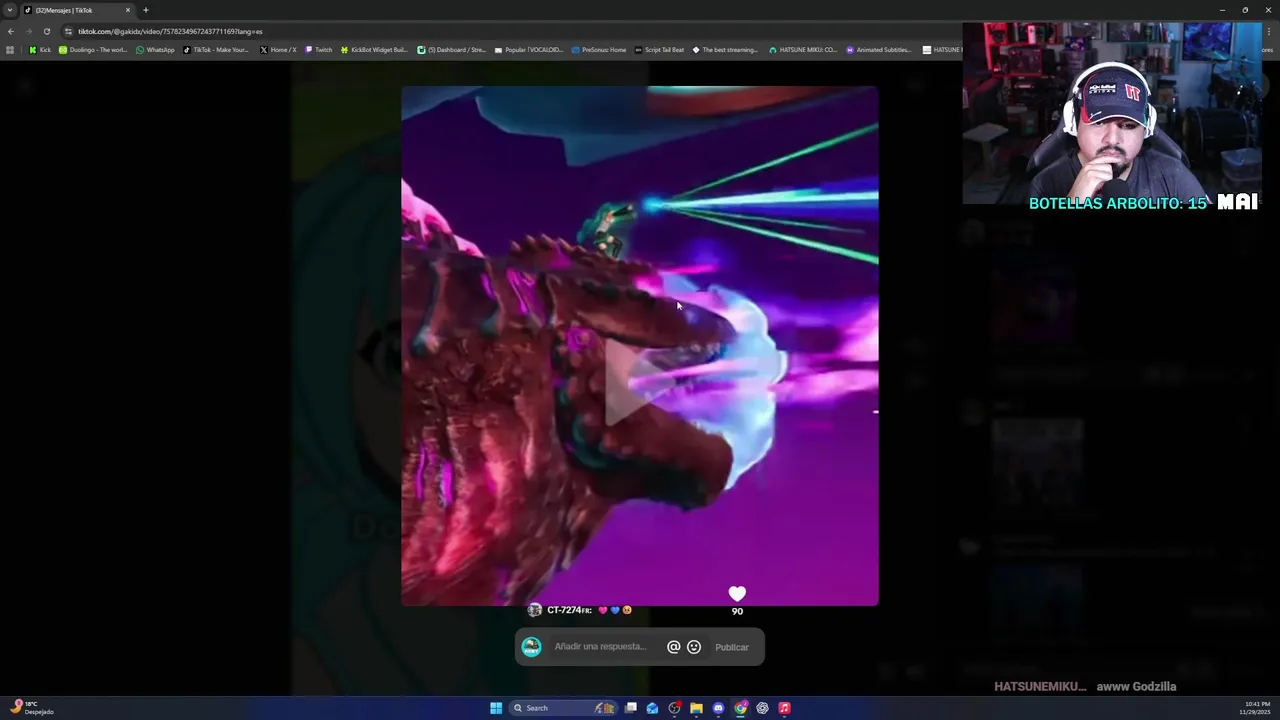
Task: Open the Script Tail Beat bookmark
Action: pos(660,50)
